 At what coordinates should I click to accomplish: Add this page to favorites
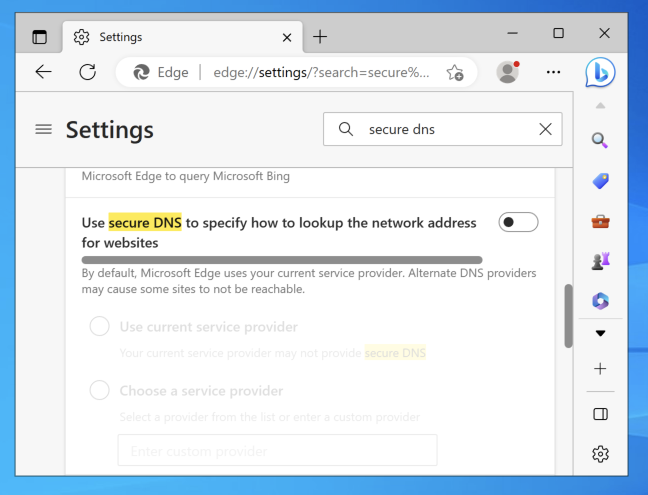pyautogui.click(x=455, y=72)
